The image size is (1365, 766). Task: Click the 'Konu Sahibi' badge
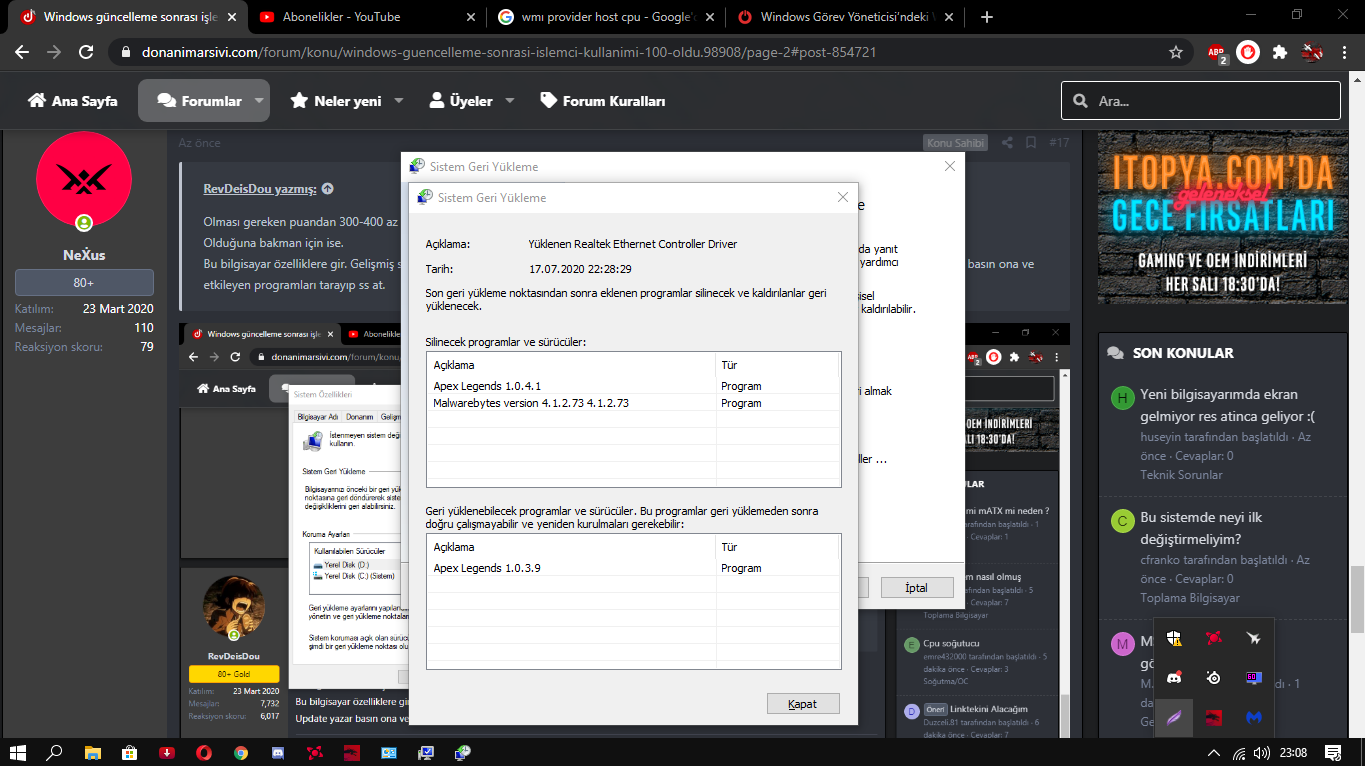(955, 143)
